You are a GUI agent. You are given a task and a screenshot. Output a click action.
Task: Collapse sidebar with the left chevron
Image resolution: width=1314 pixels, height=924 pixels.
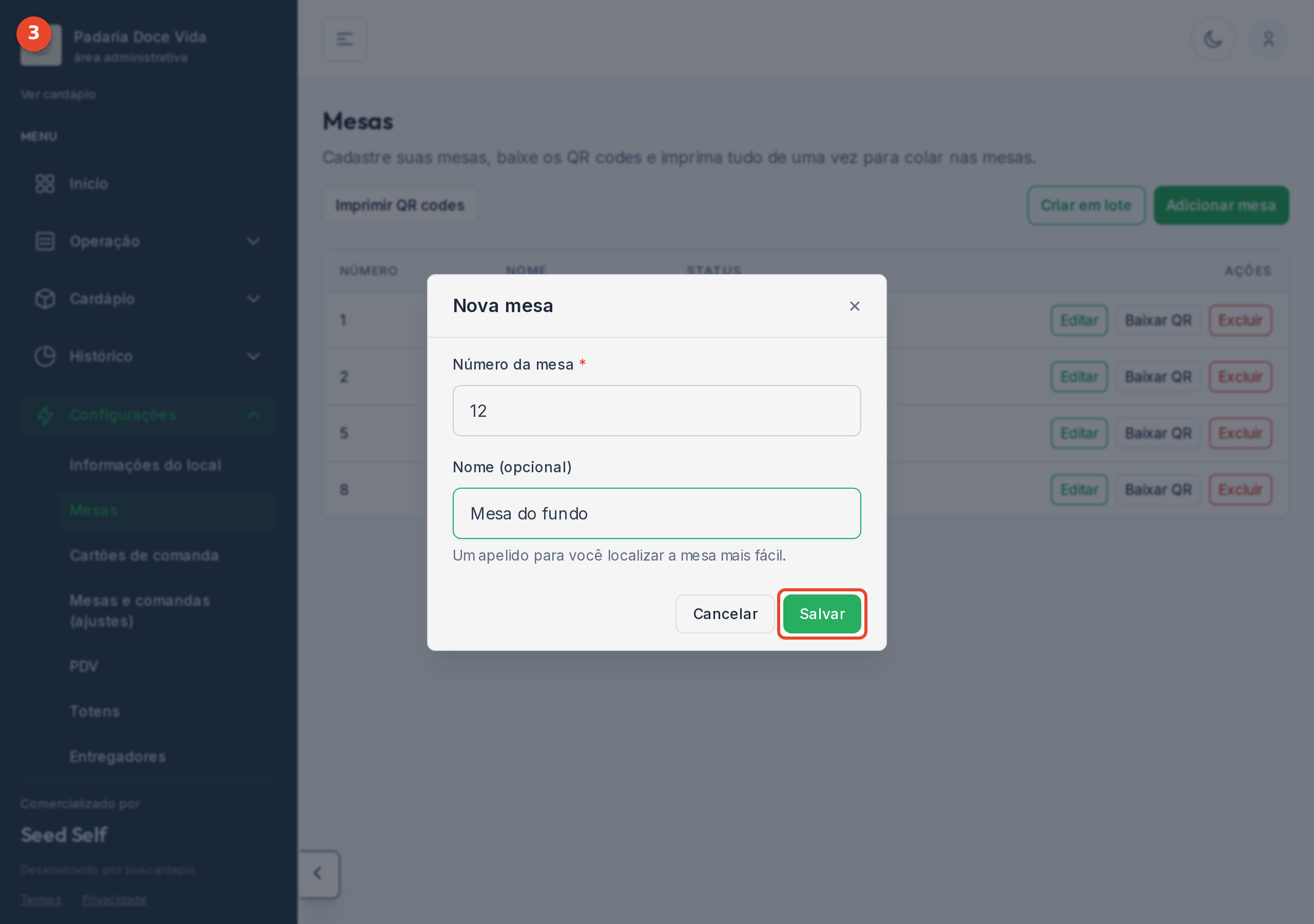click(x=318, y=874)
